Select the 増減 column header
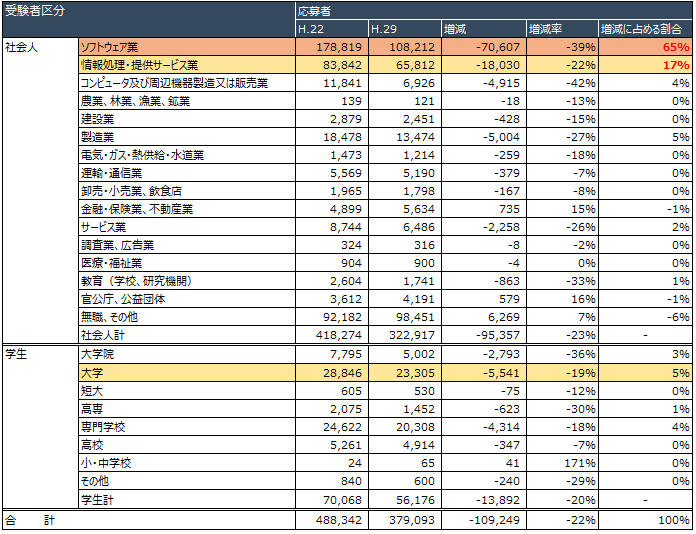The width and height of the screenshot is (696, 534). [x=484, y=29]
